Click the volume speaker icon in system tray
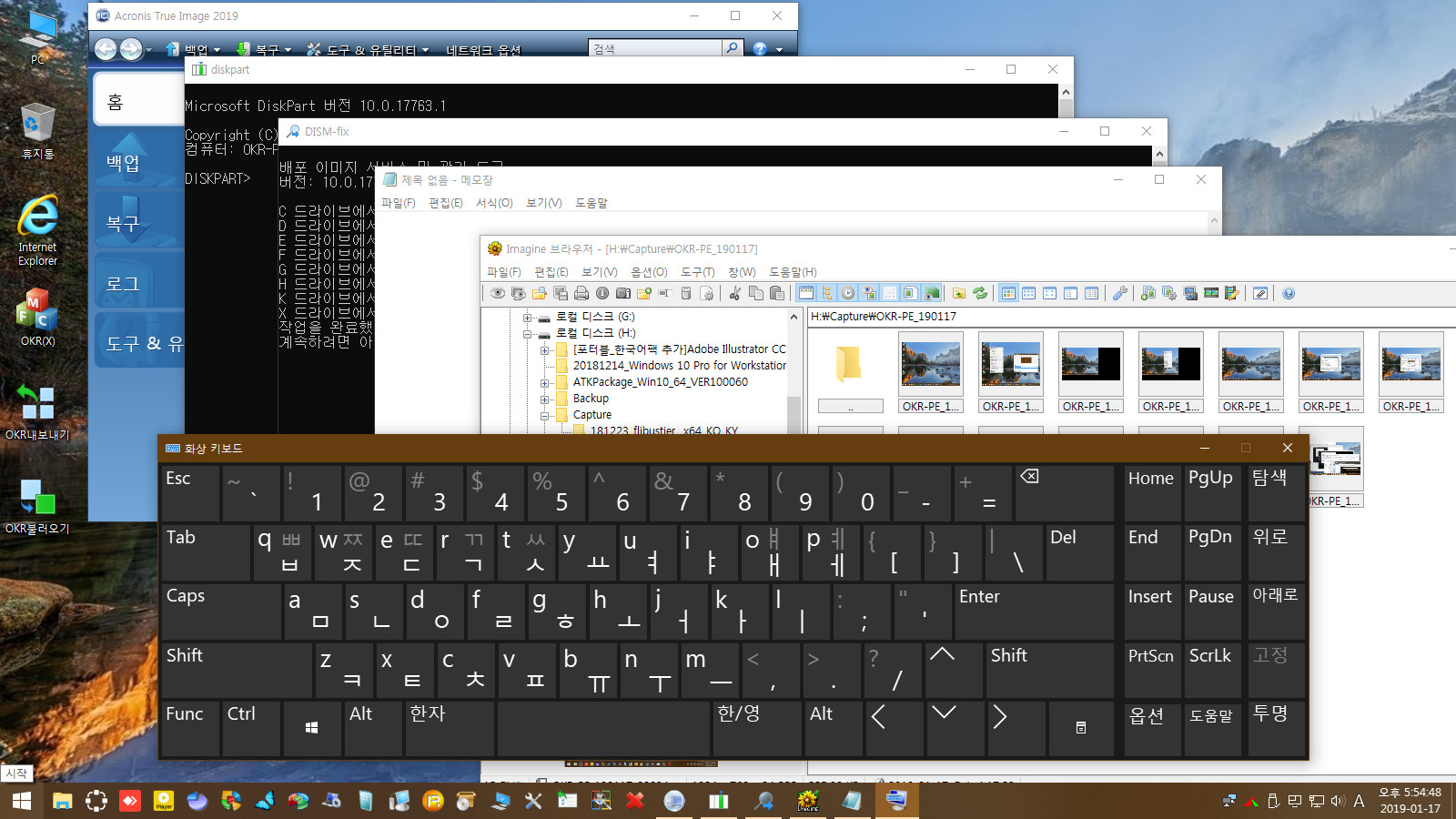Image resolution: width=1456 pixels, height=819 pixels. point(1337,801)
